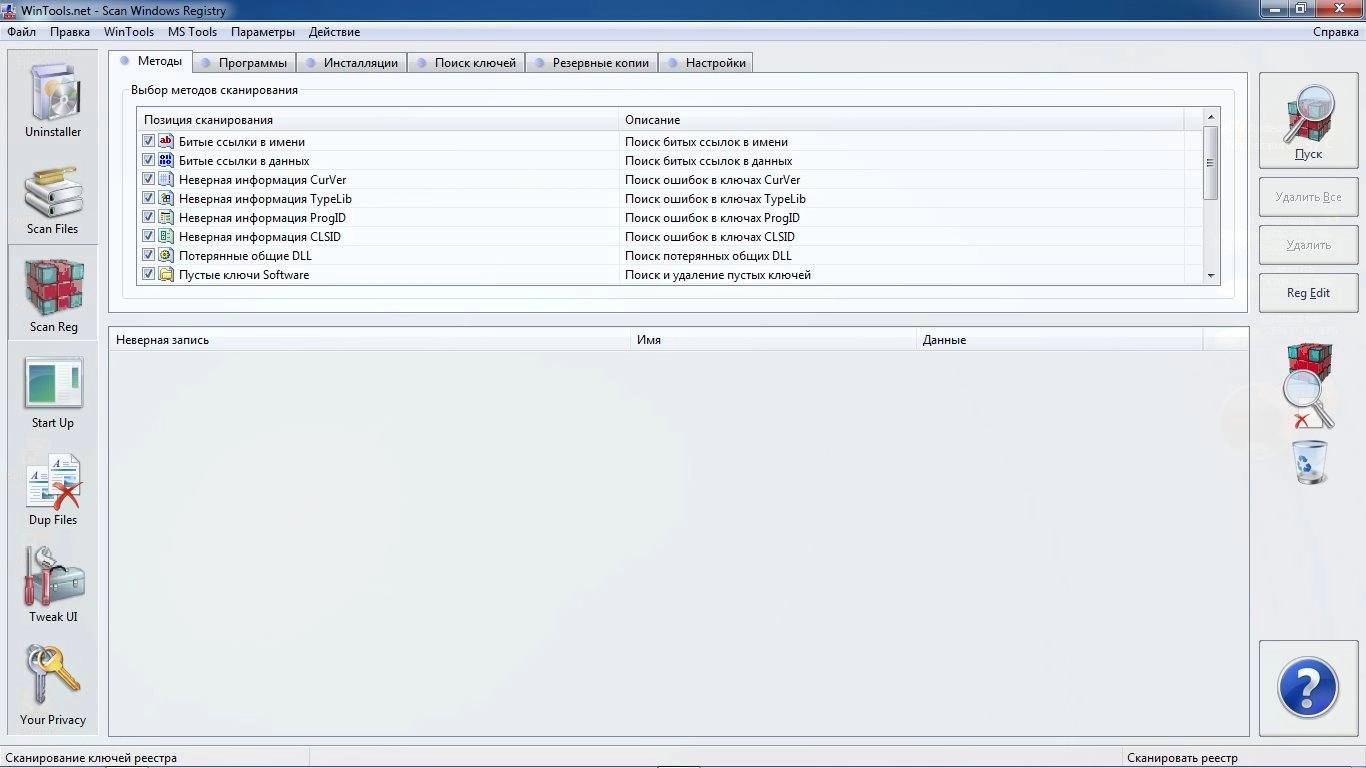Click the icon beside Битые ссылки в данных
Screen dimensions: 1366x768
pos(166,161)
